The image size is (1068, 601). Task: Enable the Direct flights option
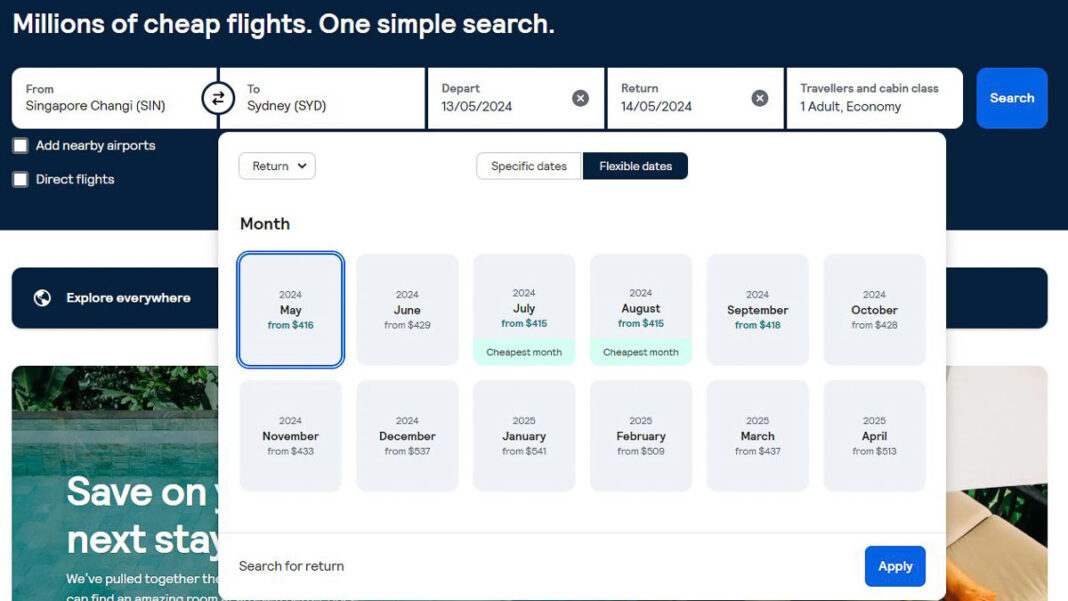tap(20, 180)
